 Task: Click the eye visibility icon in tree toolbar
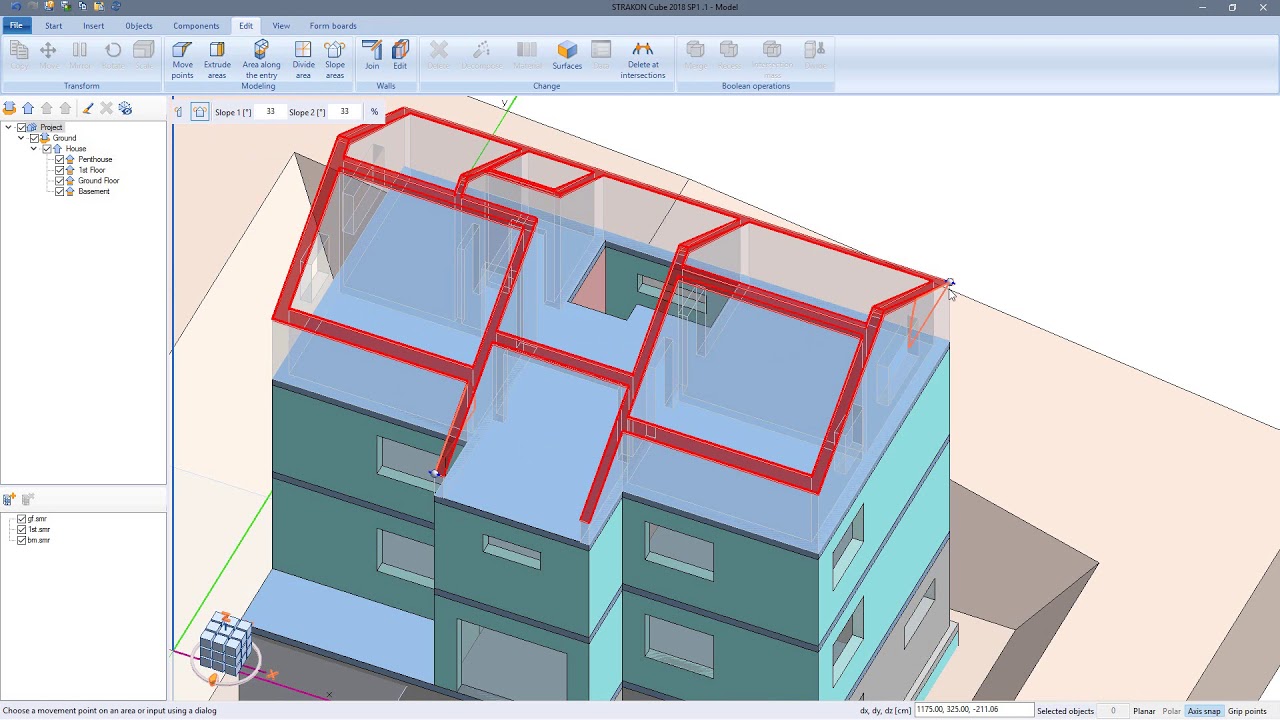click(125, 108)
